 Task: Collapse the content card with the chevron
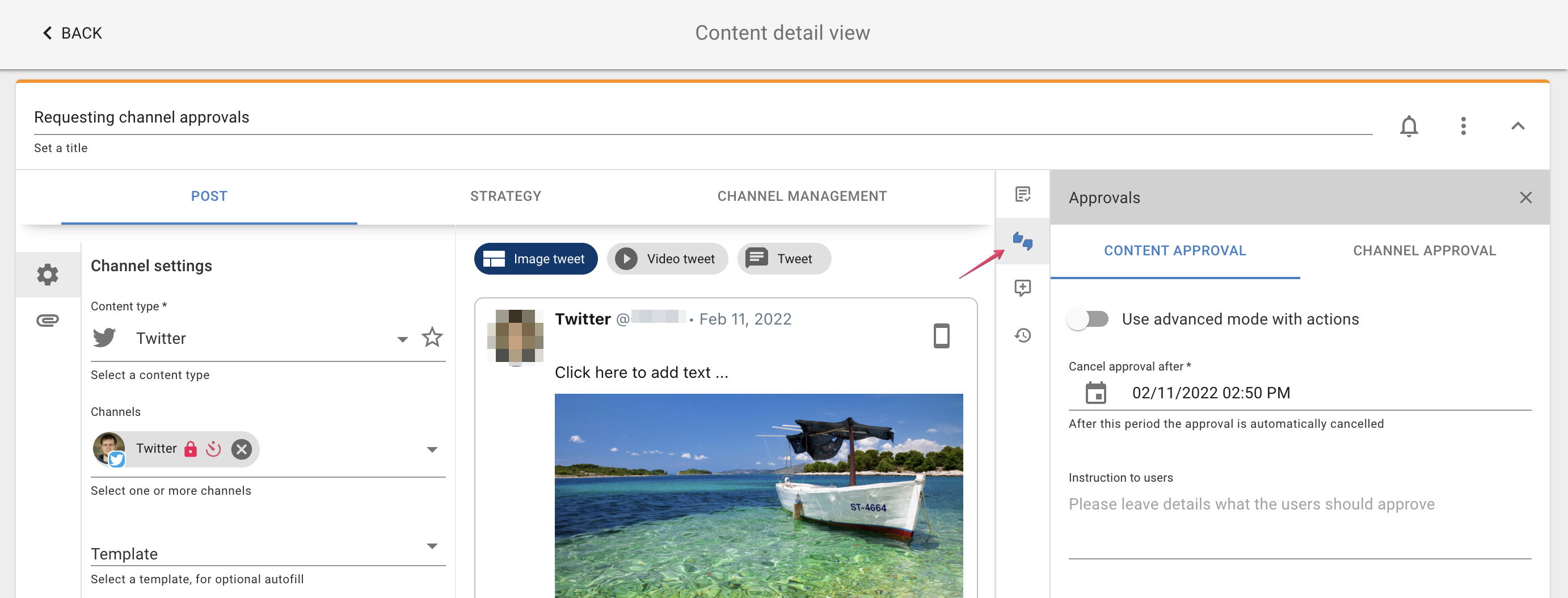1519,126
